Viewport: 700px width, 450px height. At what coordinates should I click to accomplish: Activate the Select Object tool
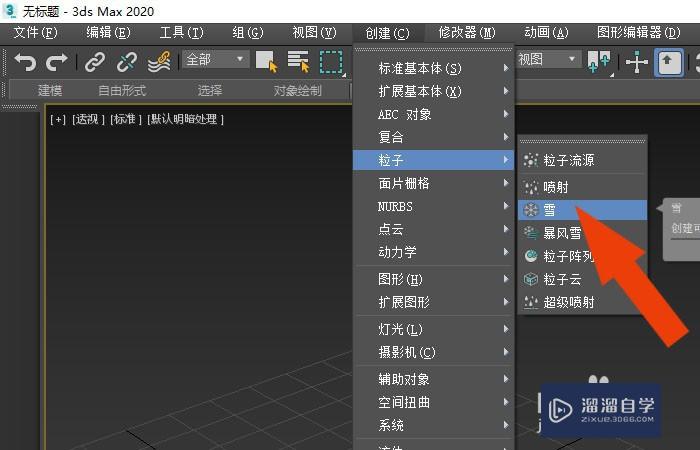click(x=267, y=61)
